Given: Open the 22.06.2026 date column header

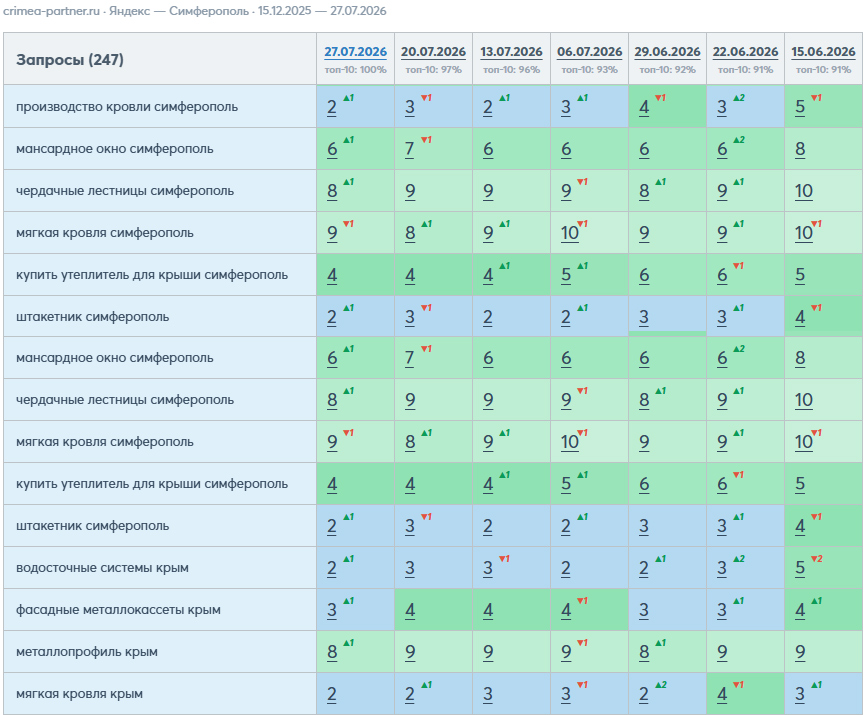Looking at the screenshot, I should click(x=745, y=52).
